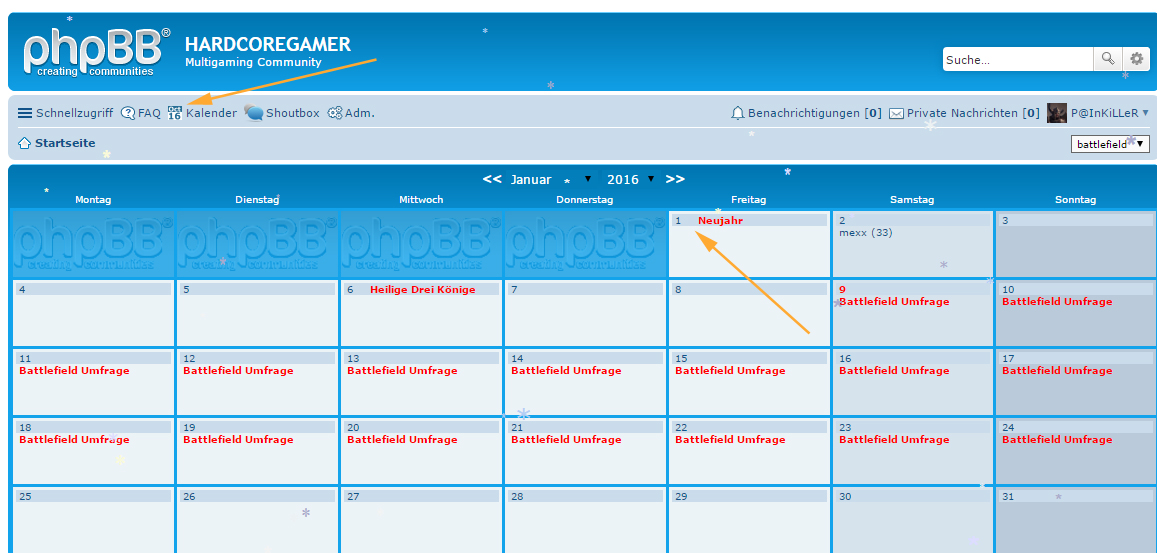This screenshot has width=1157, height=553.
Task: Click the Schnellzugriff hamburger icon
Action: click(x=25, y=113)
